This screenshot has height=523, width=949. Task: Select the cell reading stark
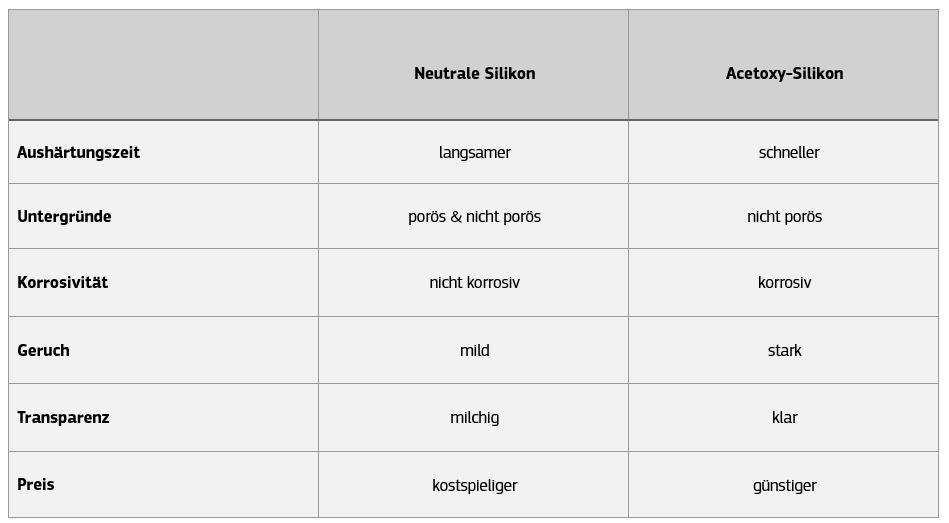[784, 351]
